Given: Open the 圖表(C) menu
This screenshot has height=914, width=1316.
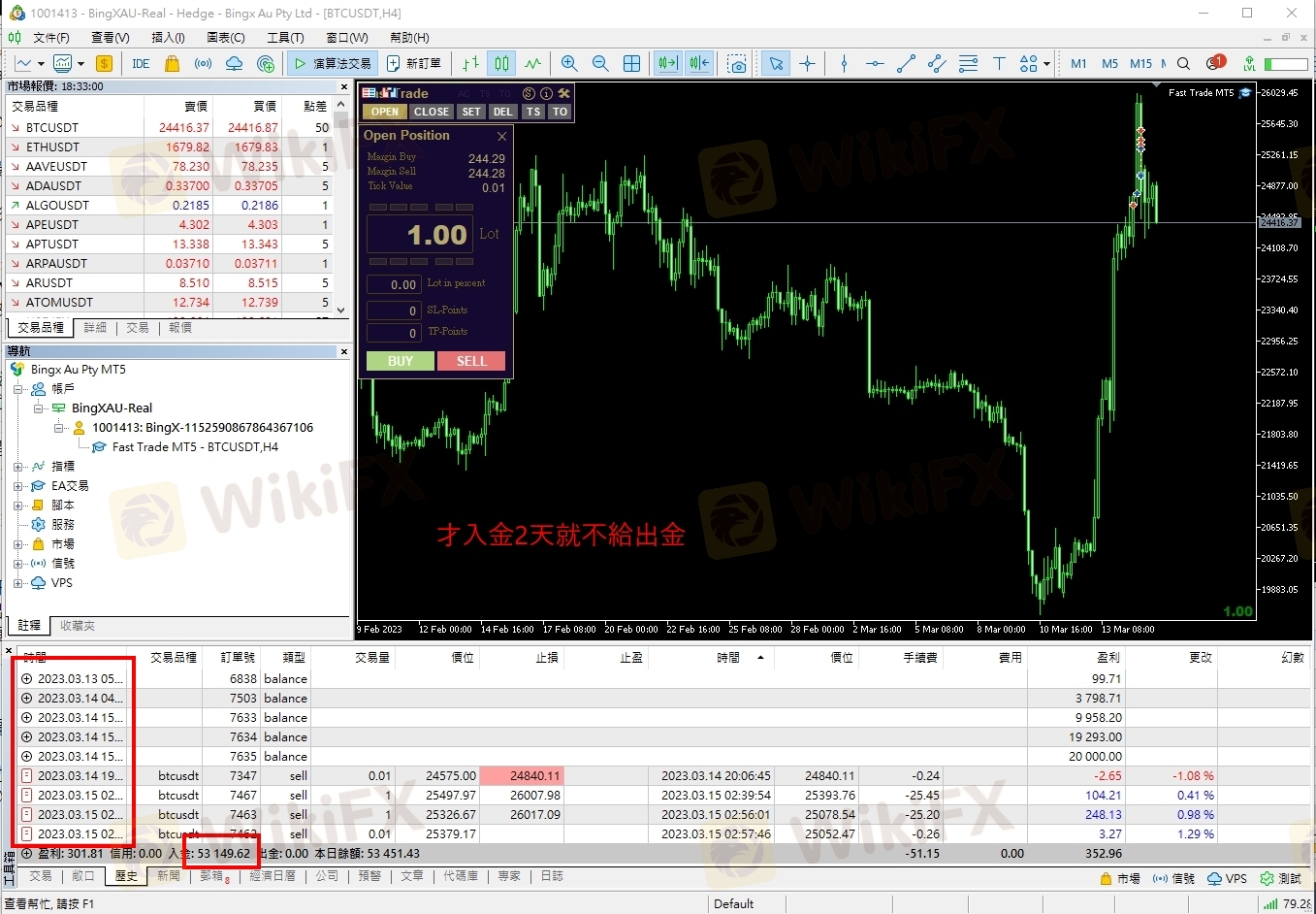Looking at the screenshot, I should [225, 37].
